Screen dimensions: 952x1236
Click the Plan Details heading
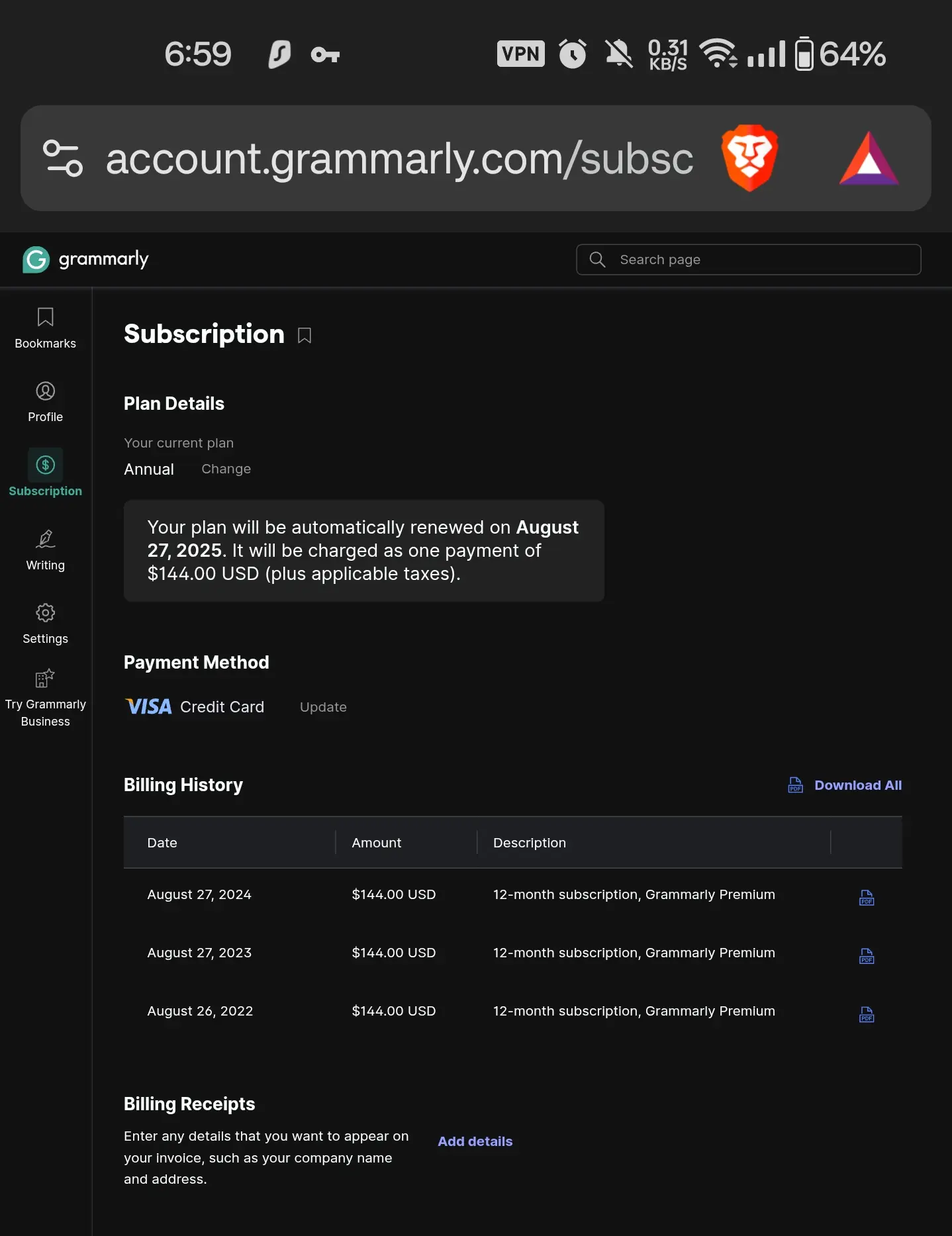pos(174,403)
